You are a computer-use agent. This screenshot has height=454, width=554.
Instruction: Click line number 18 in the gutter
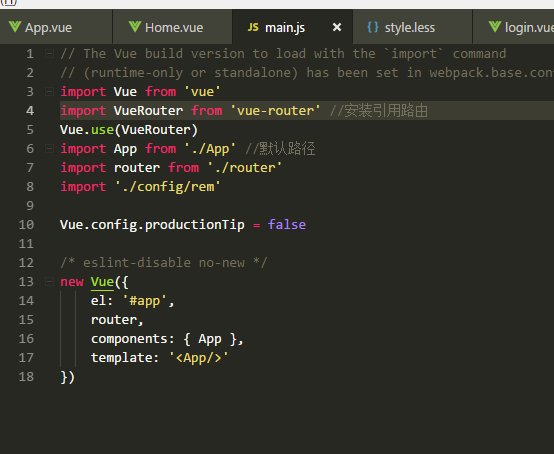click(26, 377)
